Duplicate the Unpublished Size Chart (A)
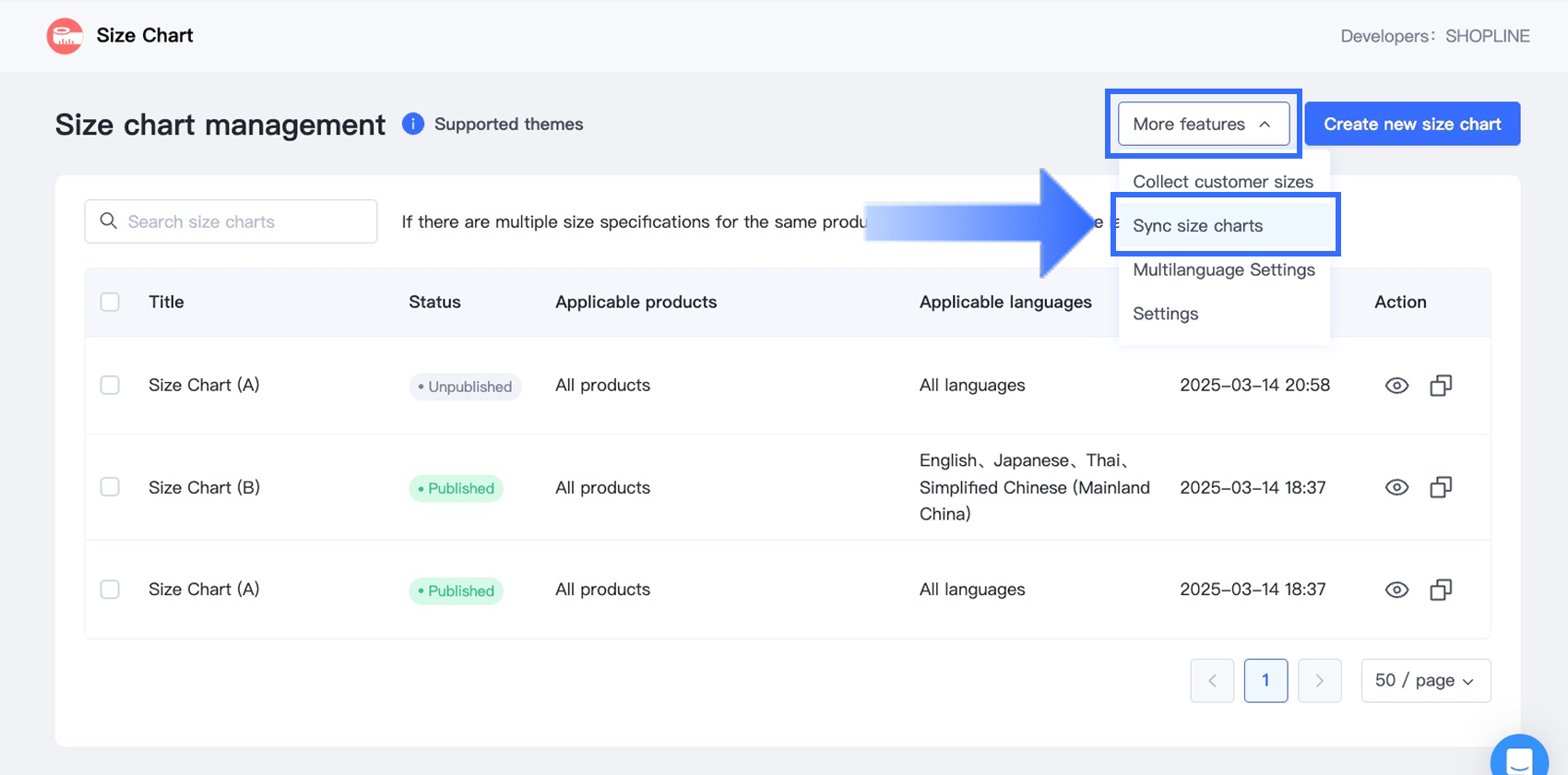The height and width of the screenshot is (775, 1568). coord(1441,386)
